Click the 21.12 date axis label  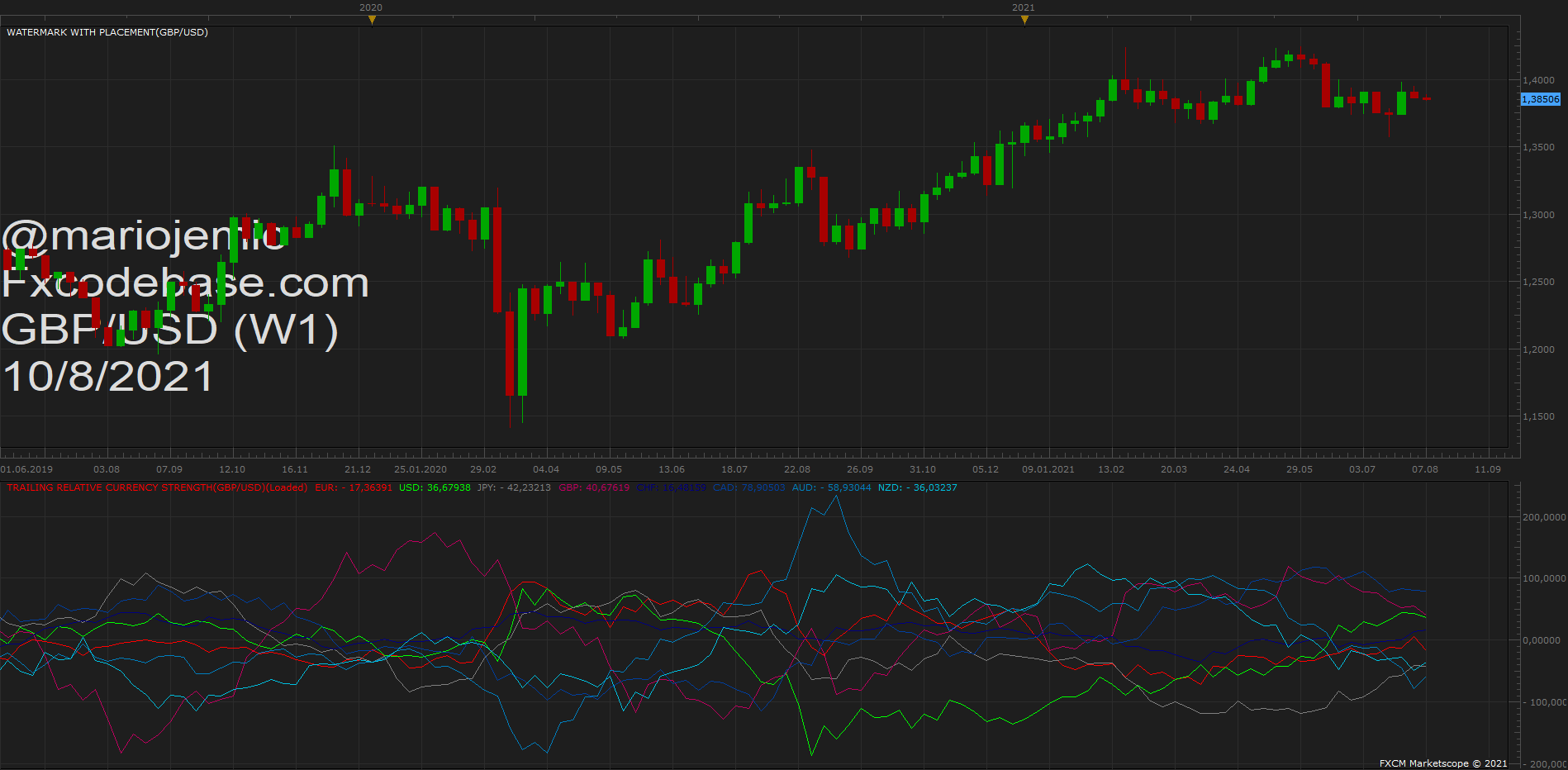358,469
